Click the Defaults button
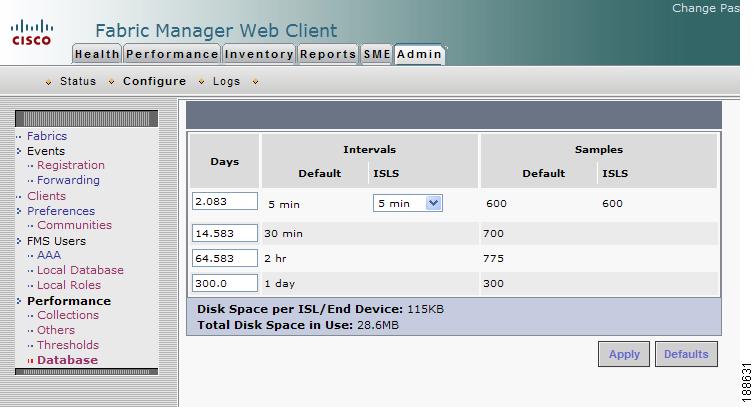Screen dimensions: 755x407 [x=686, y=354]
